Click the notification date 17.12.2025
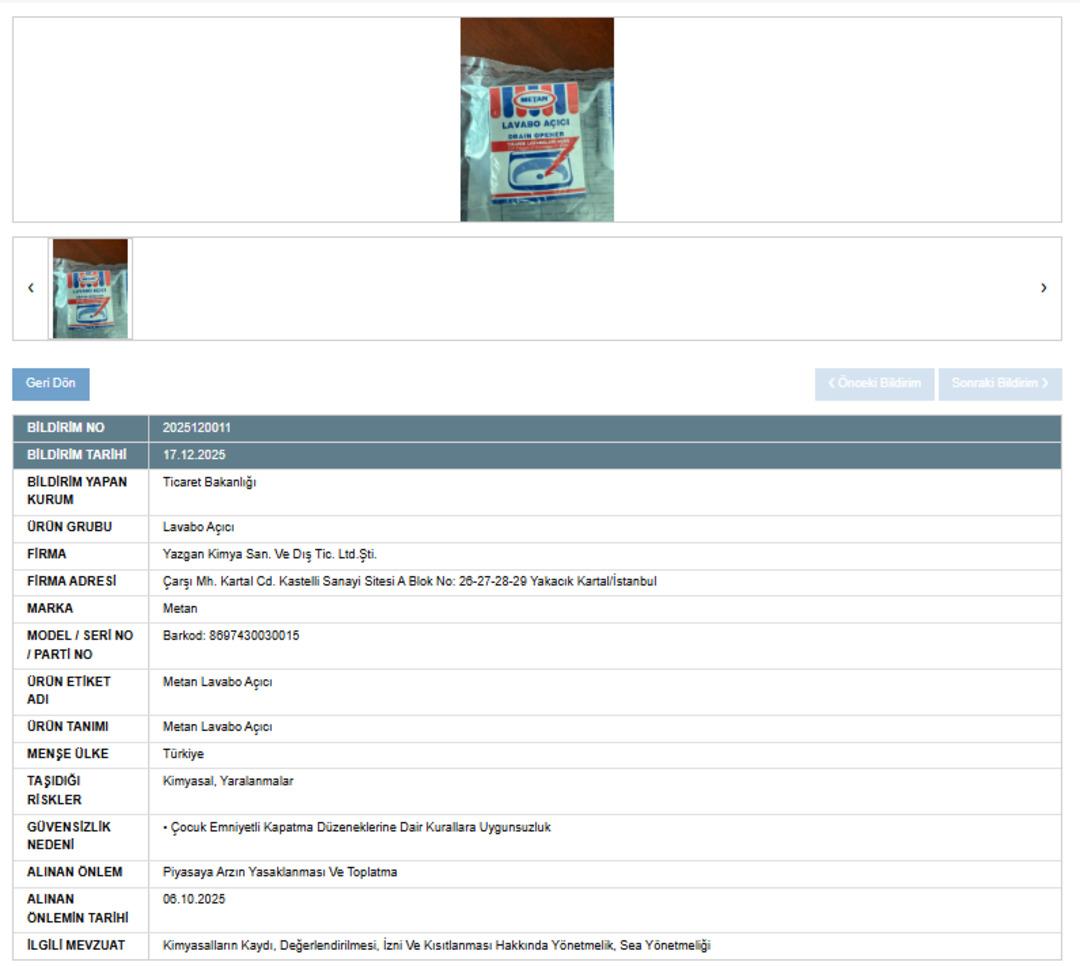This screenshot has height=966, width=1080. [x=194, y=455]
